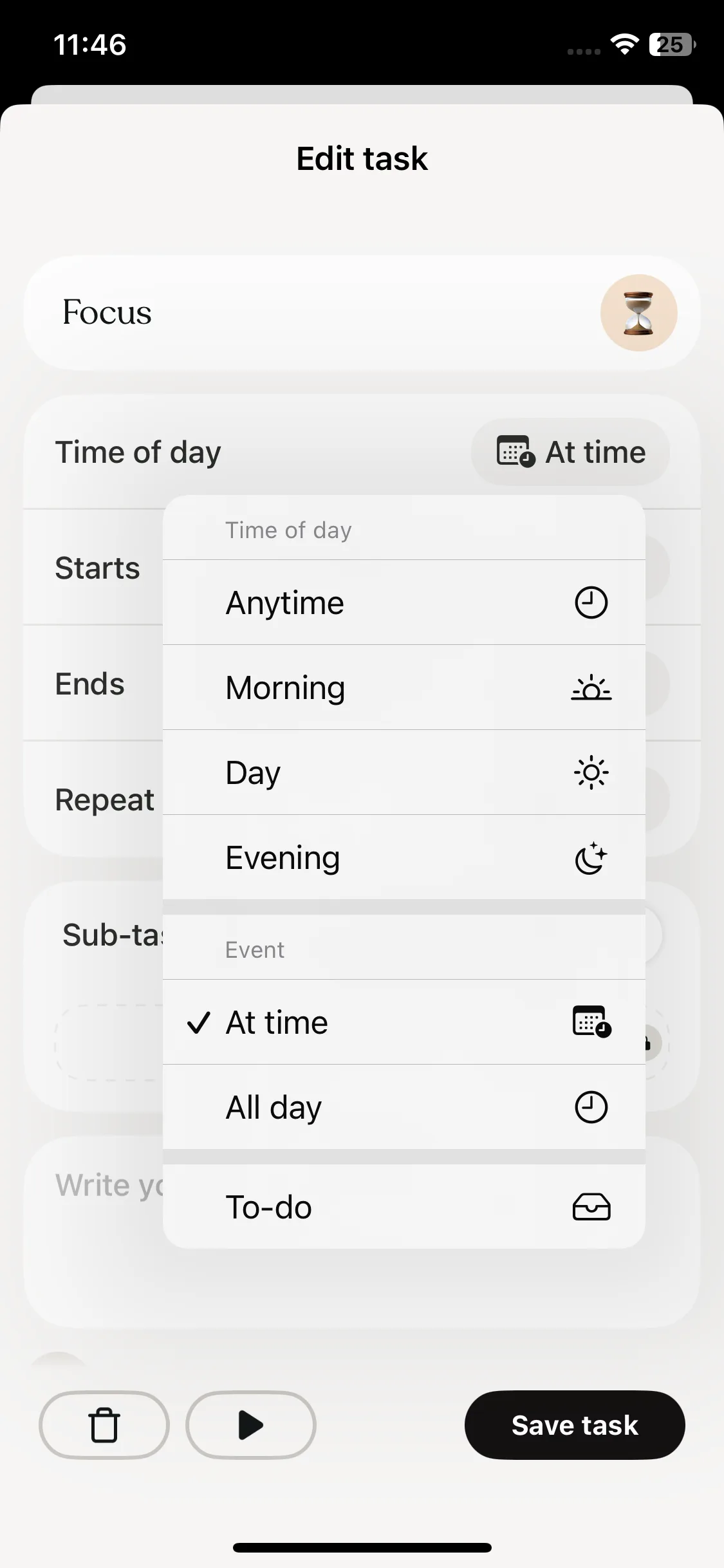The height and width of the screenshot is (1568, 724).
Task: Open the At time dropdown selector
Action: 570,452
